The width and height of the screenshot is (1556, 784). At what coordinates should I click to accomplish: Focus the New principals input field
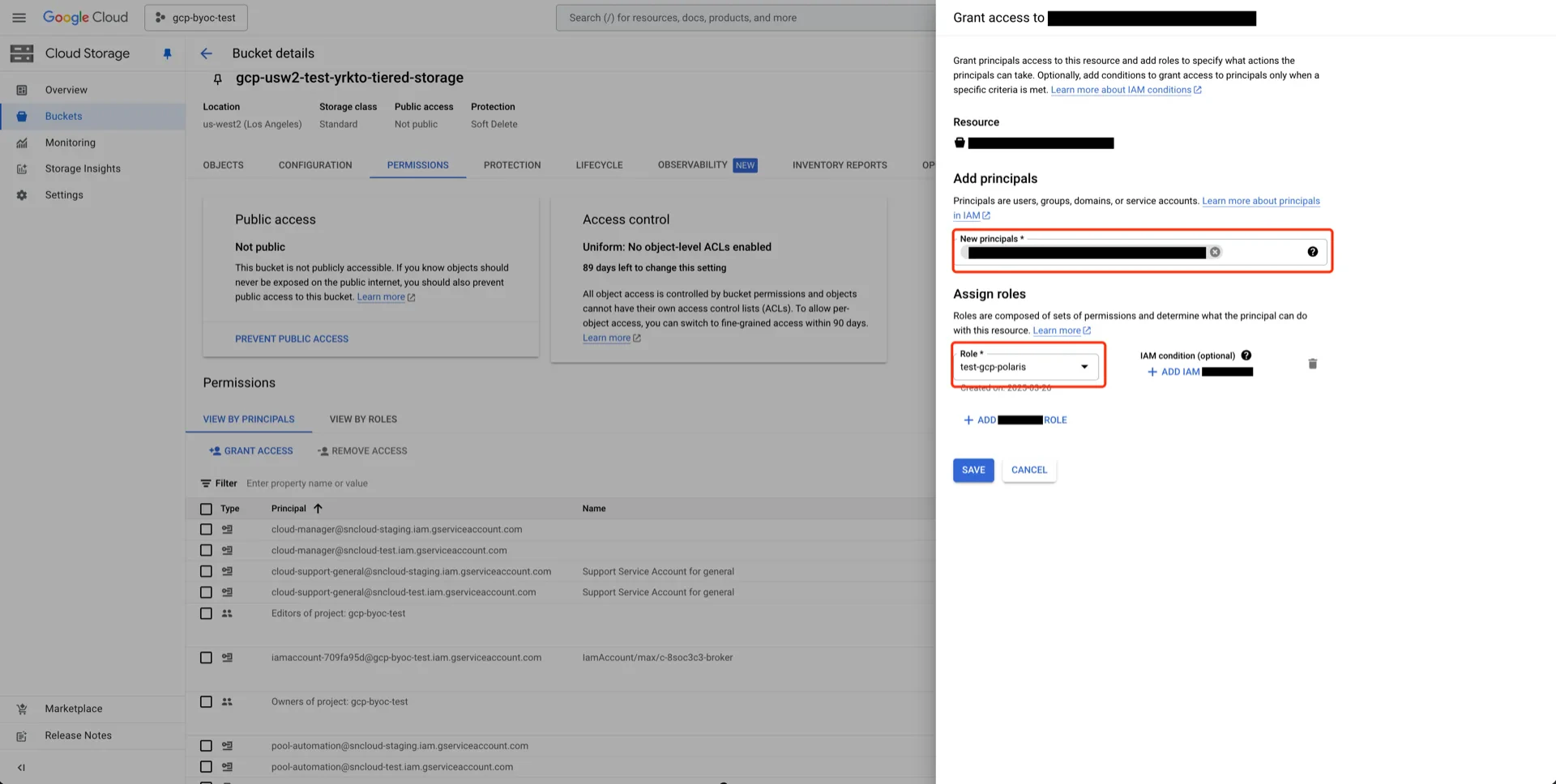(1141, 252)
